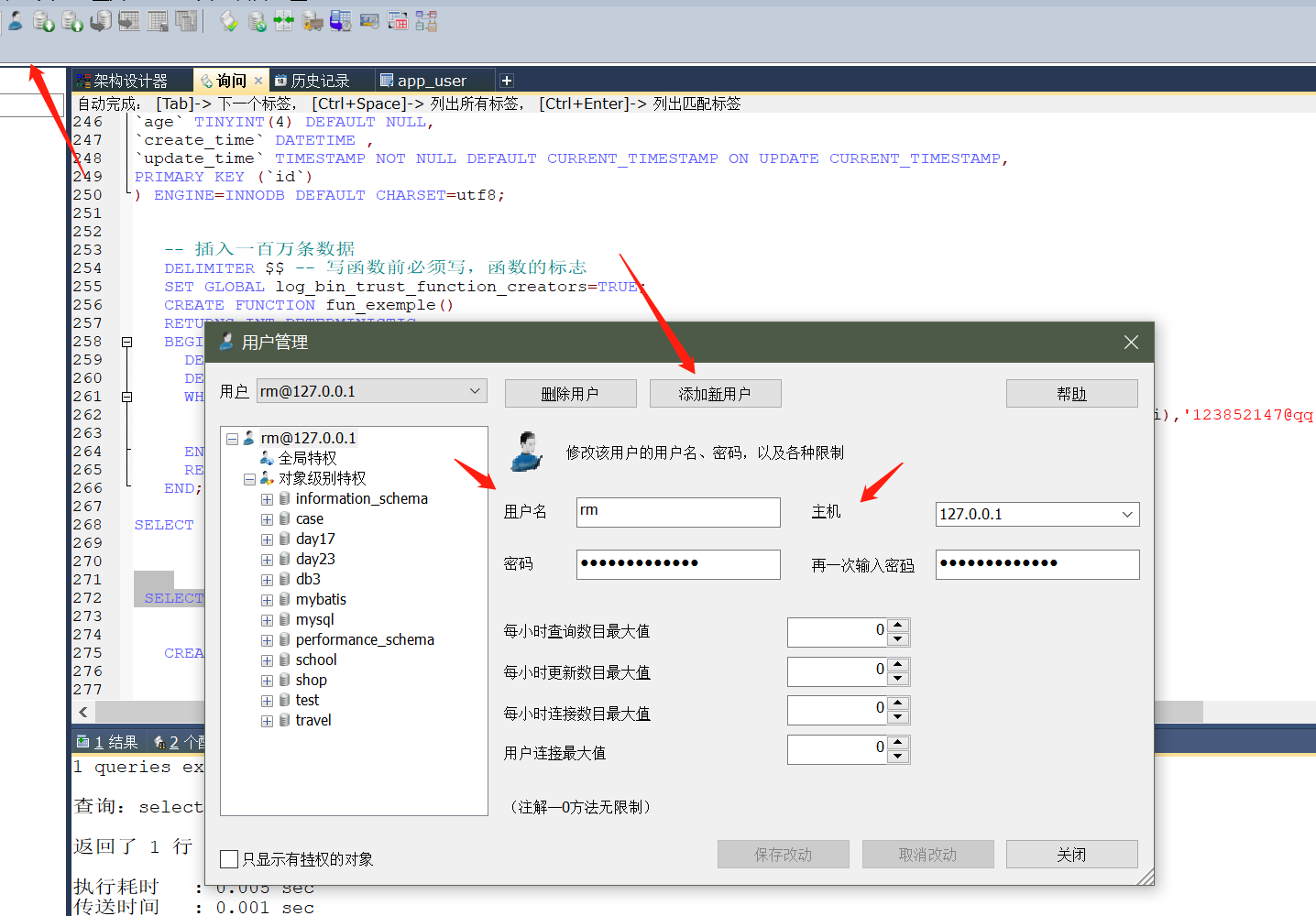The image size is (1316, 916).
Task: Click the tape backup scheduler icon
Action: [369, 20]
